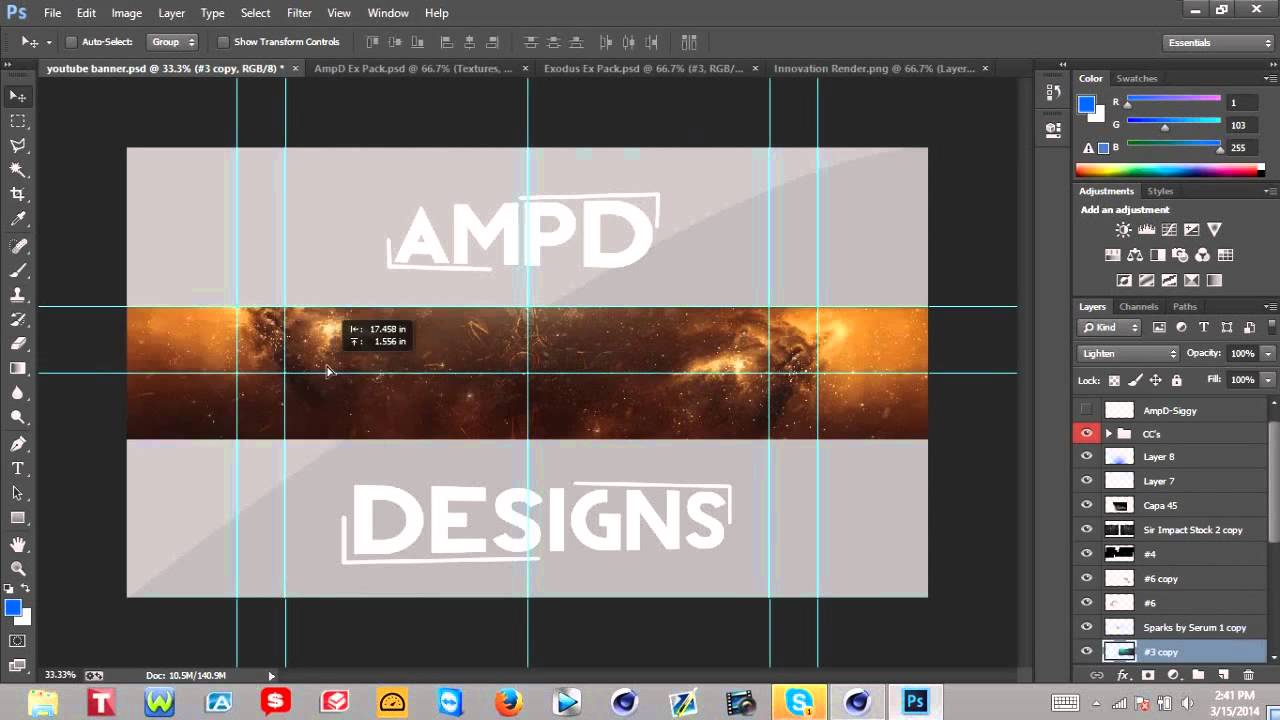1280x720 pixels.
Task: Select the Clone Stamp tool
Action: click(18, 295)
